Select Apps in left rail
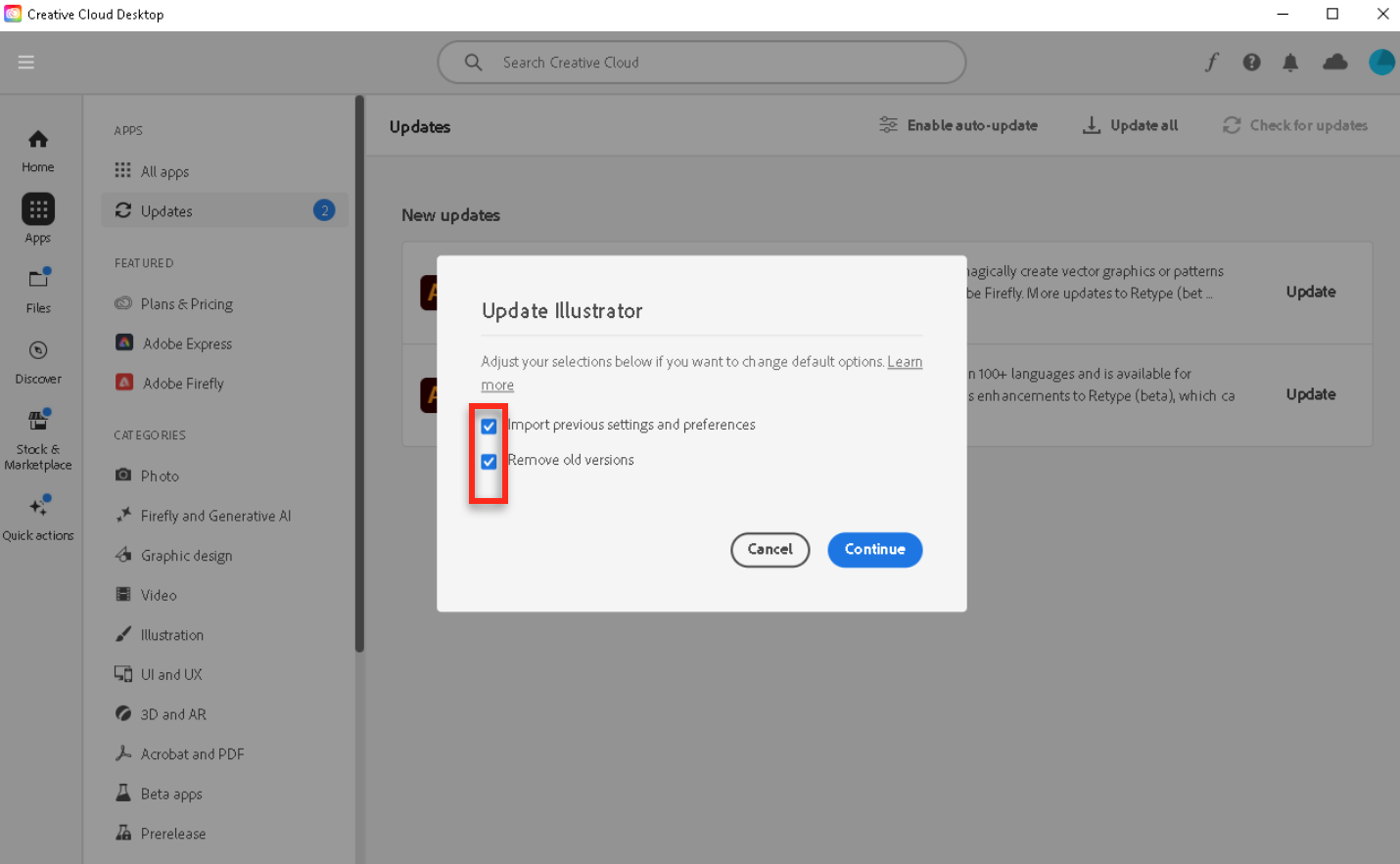This screenshot has width=1400, height=864. (38, 218)
